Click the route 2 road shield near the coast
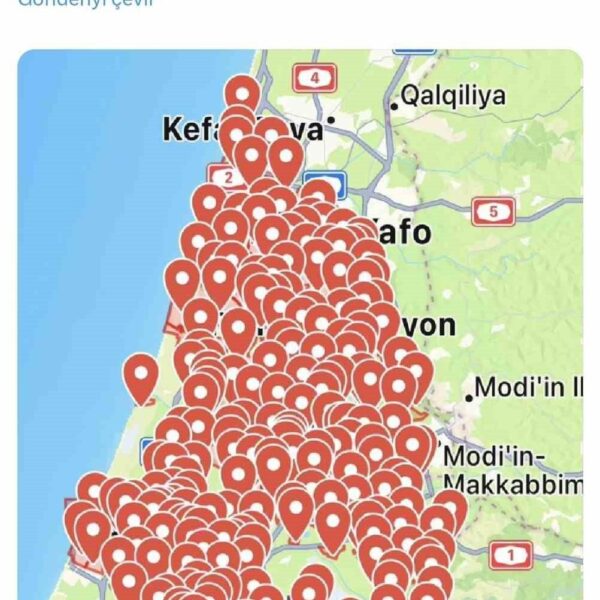600x600 pixels. pyautogui.click(x=225, y=177)
